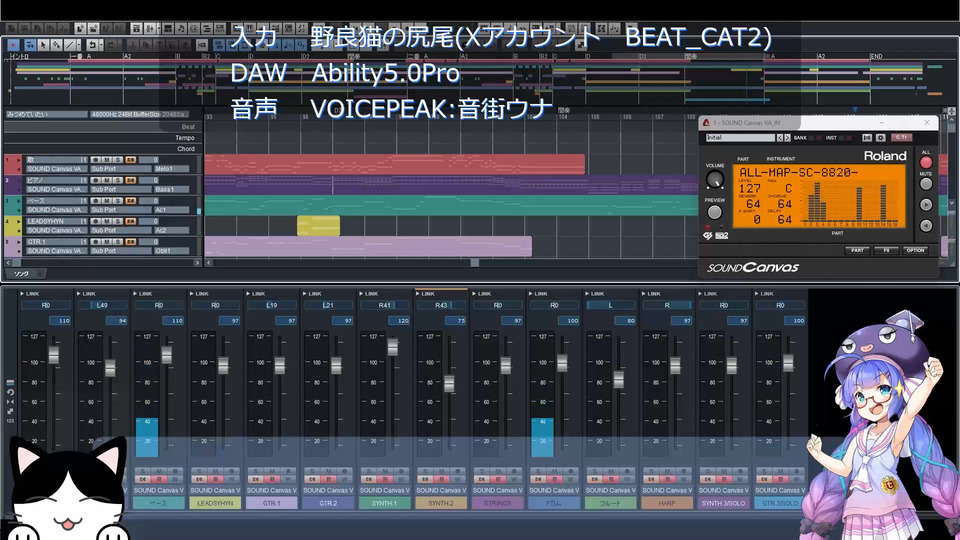Click the Chord row label
The image size is (960, 540).
(186, 149)
